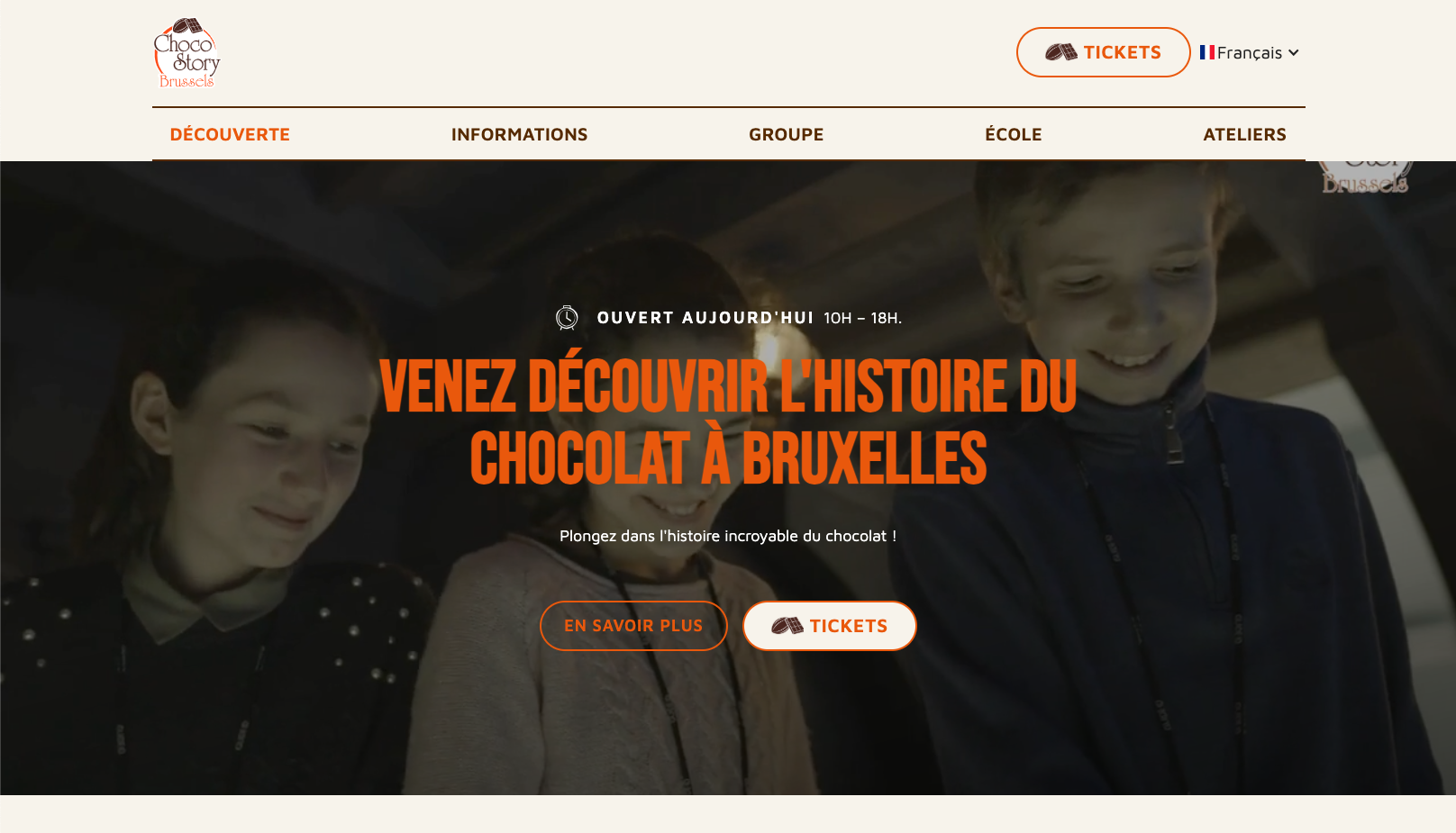Open the Découverte menu
The height and width of the screenshot is (833, 1456).
[x=230, y=134]
